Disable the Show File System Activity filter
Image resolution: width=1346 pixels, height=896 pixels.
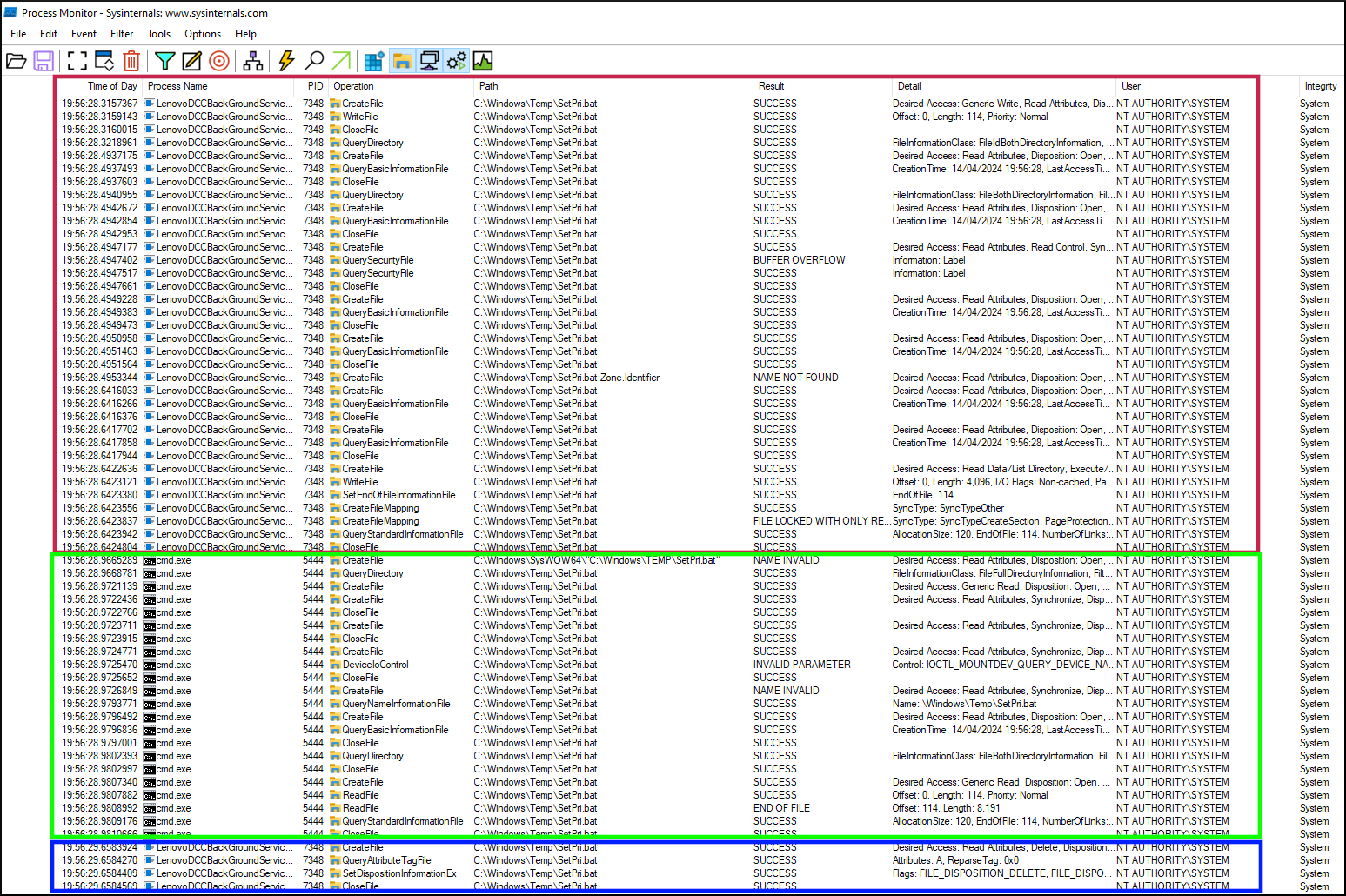click(400, 61)
